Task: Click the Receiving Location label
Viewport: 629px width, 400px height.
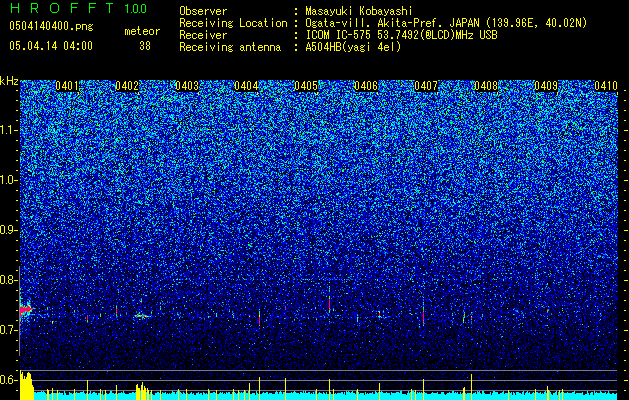Action: 233,23
